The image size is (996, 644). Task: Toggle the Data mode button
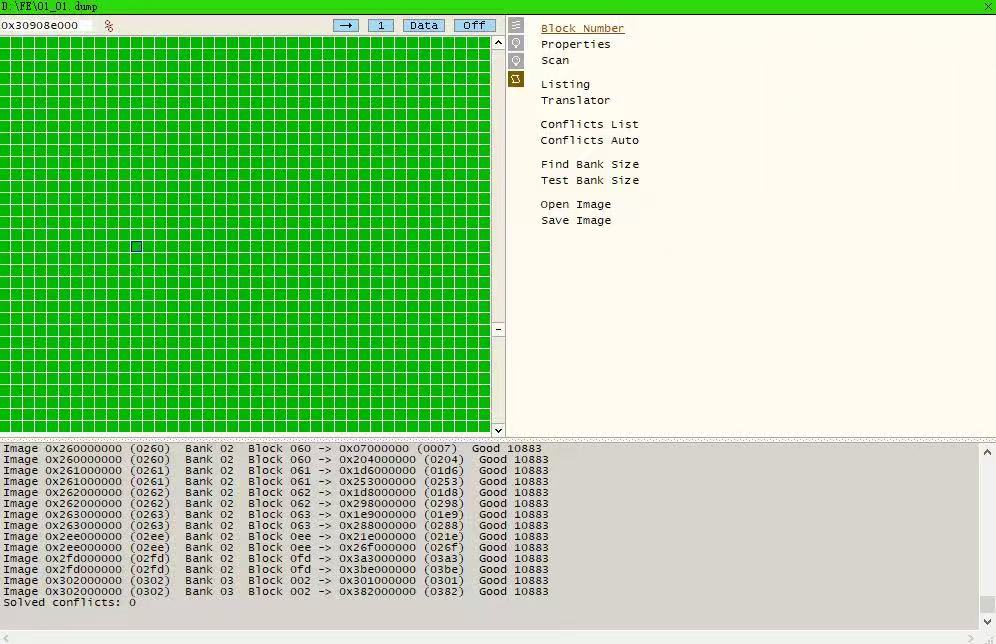(x=424, y=25)
